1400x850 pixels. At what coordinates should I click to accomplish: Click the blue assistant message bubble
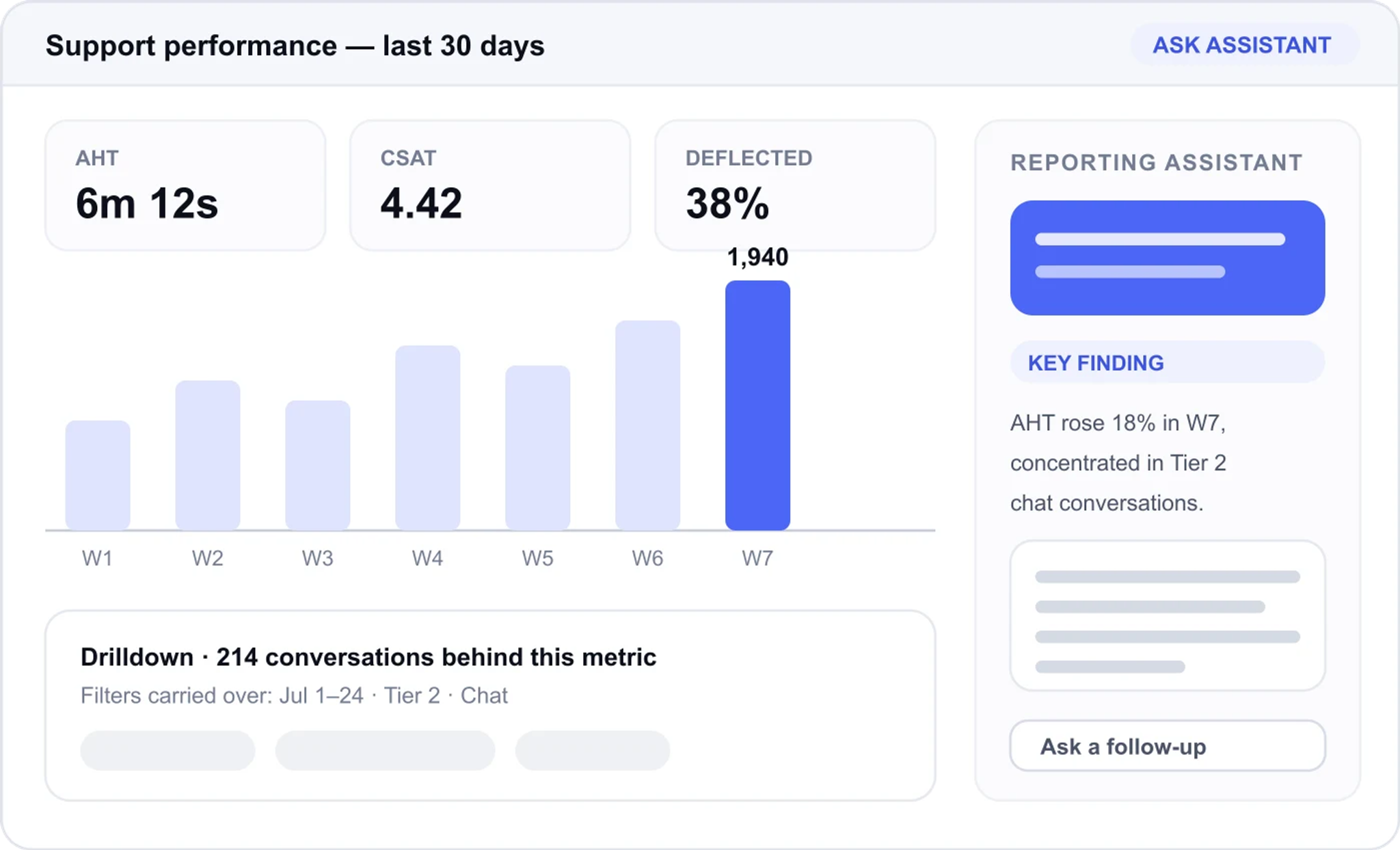tap(1168, 258)
